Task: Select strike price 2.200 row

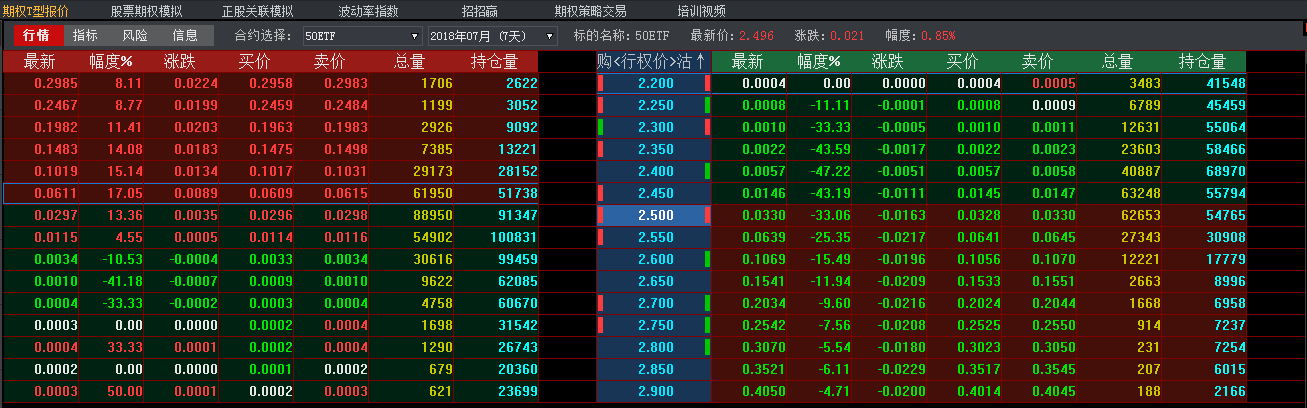Action: (654, 83)
